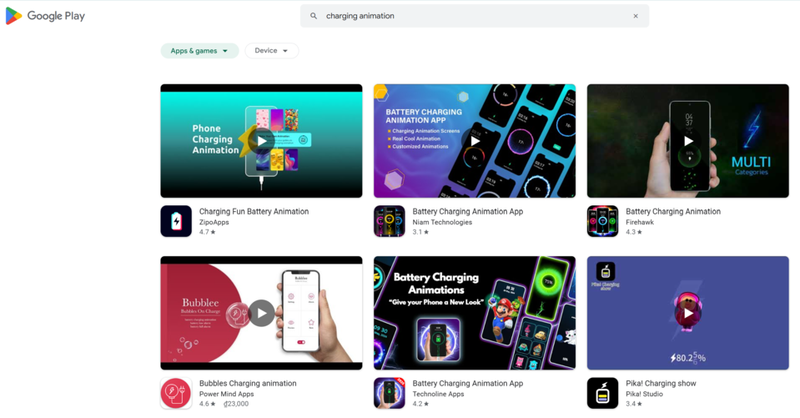The height and width of the screenshot is (418, 800).
Task: Open the Battery Charging Animations banner image
Action: point(474,313)
